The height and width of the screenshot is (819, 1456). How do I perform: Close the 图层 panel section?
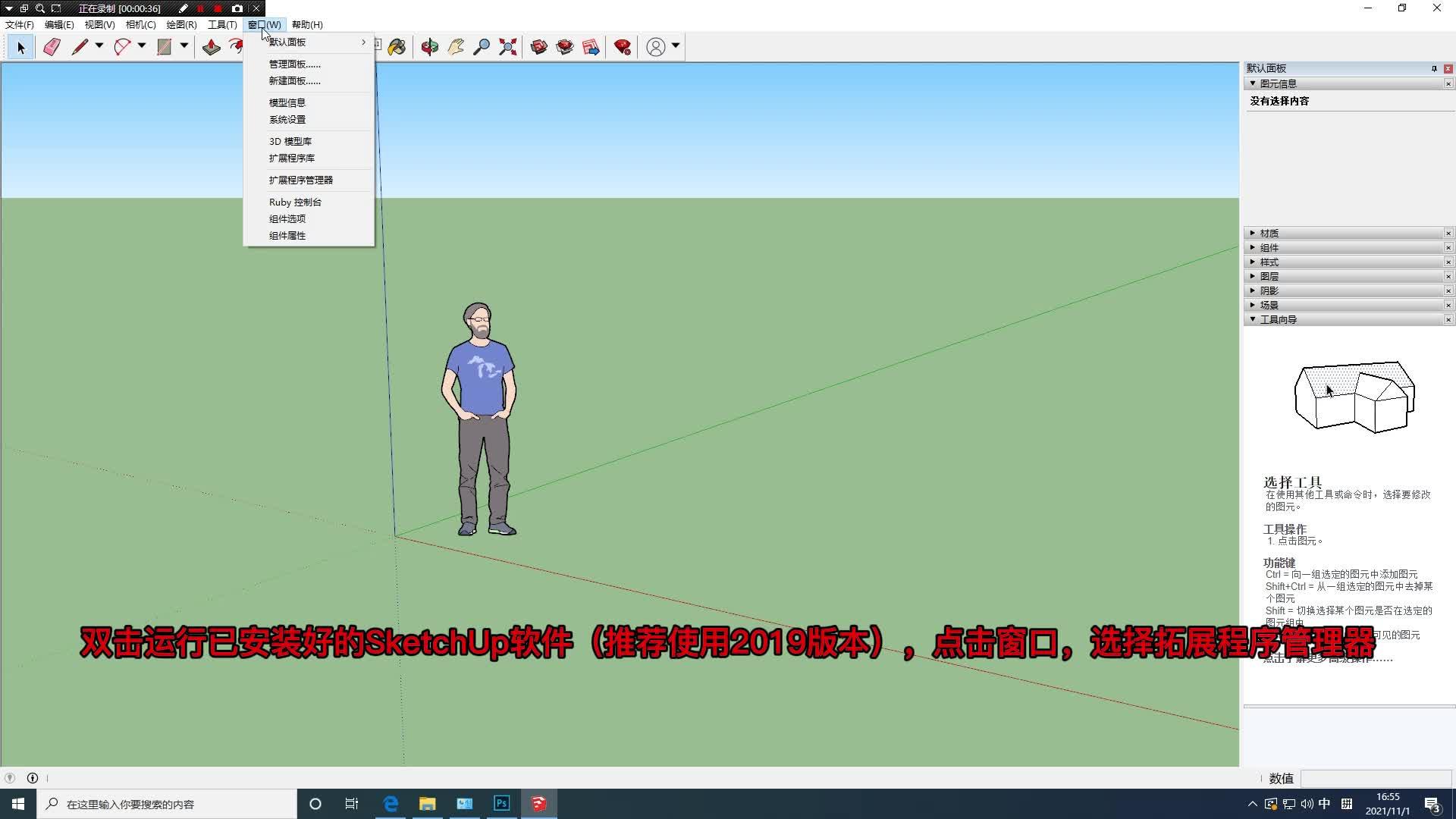point(1448,277)
